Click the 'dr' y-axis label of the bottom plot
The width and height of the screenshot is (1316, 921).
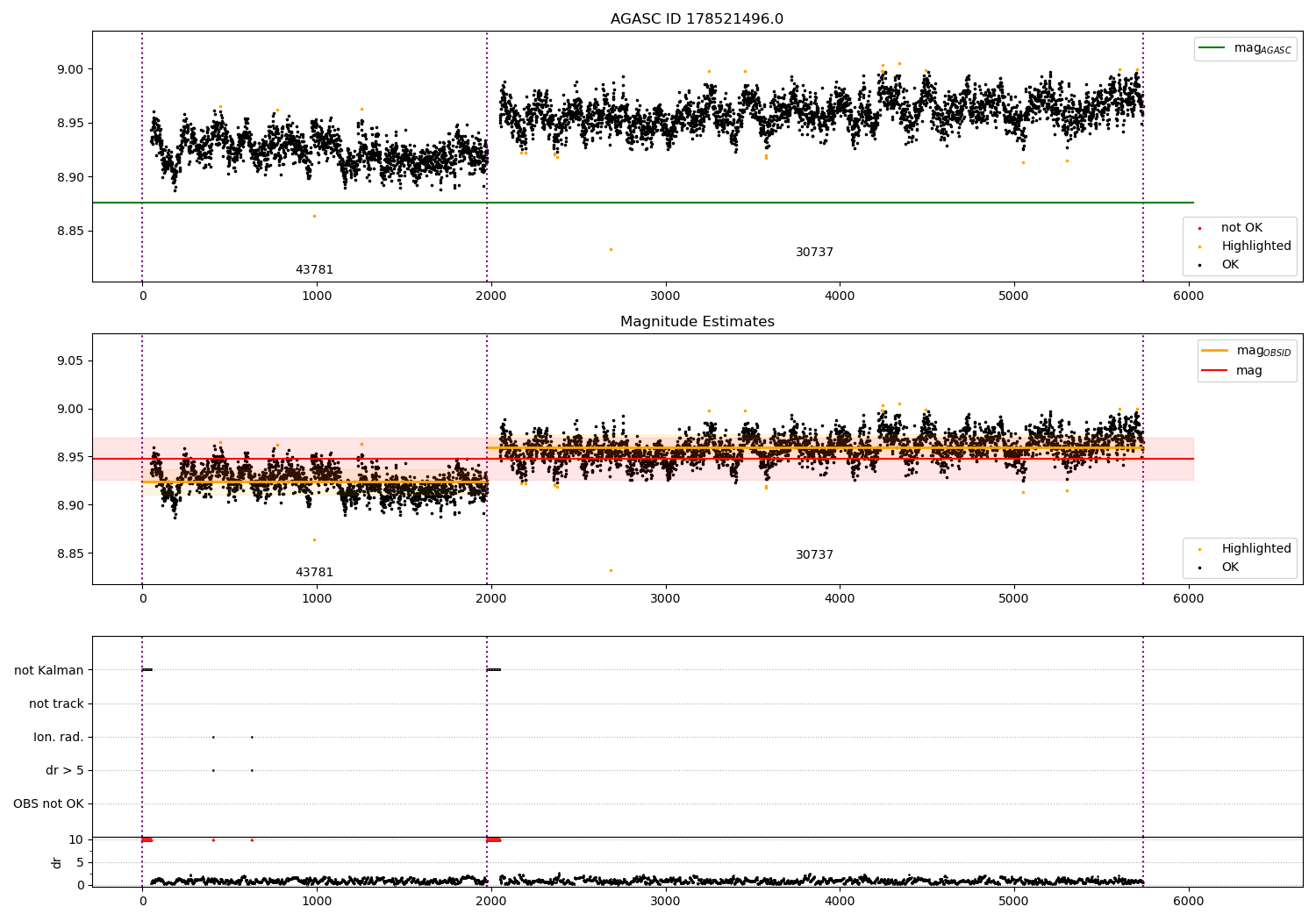[x=57, y=862]
